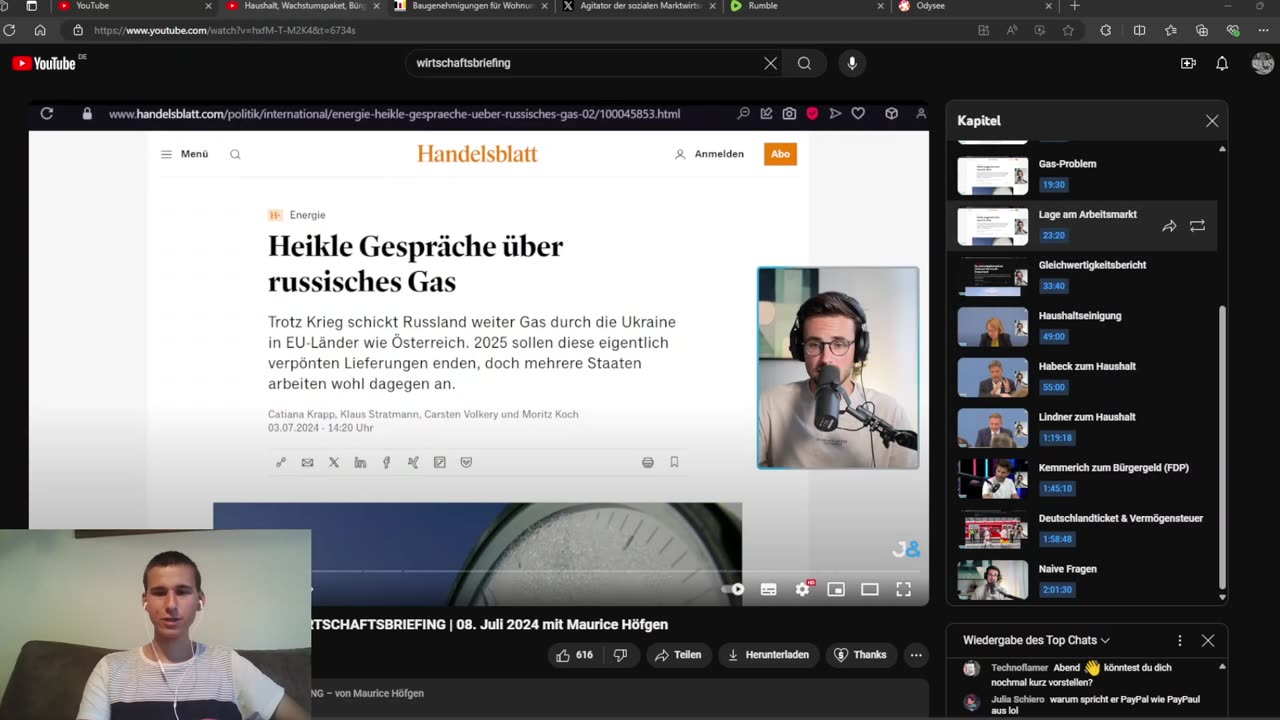
Task: Open the video settings gear
Action: 802,589
